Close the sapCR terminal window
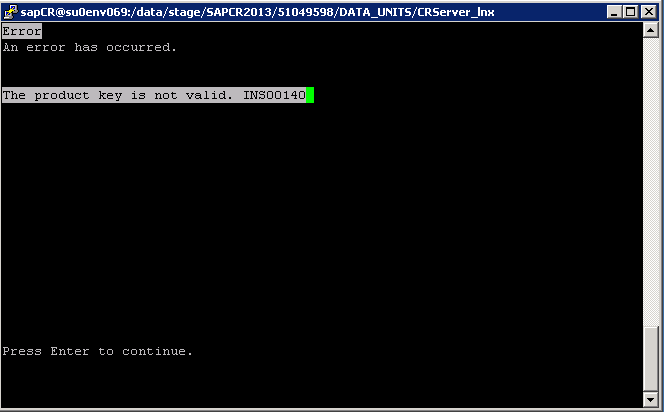 pos(648,12)
